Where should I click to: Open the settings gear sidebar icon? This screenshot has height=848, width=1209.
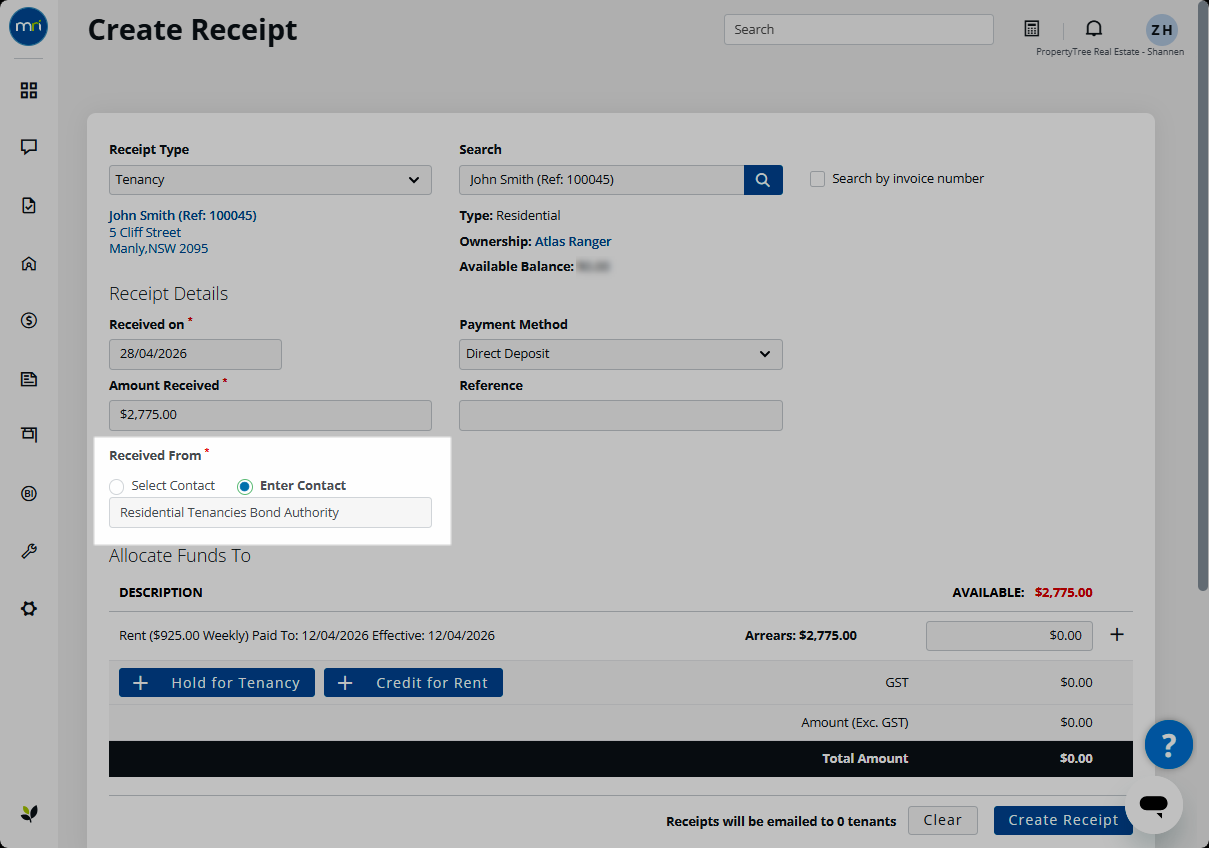29,609
